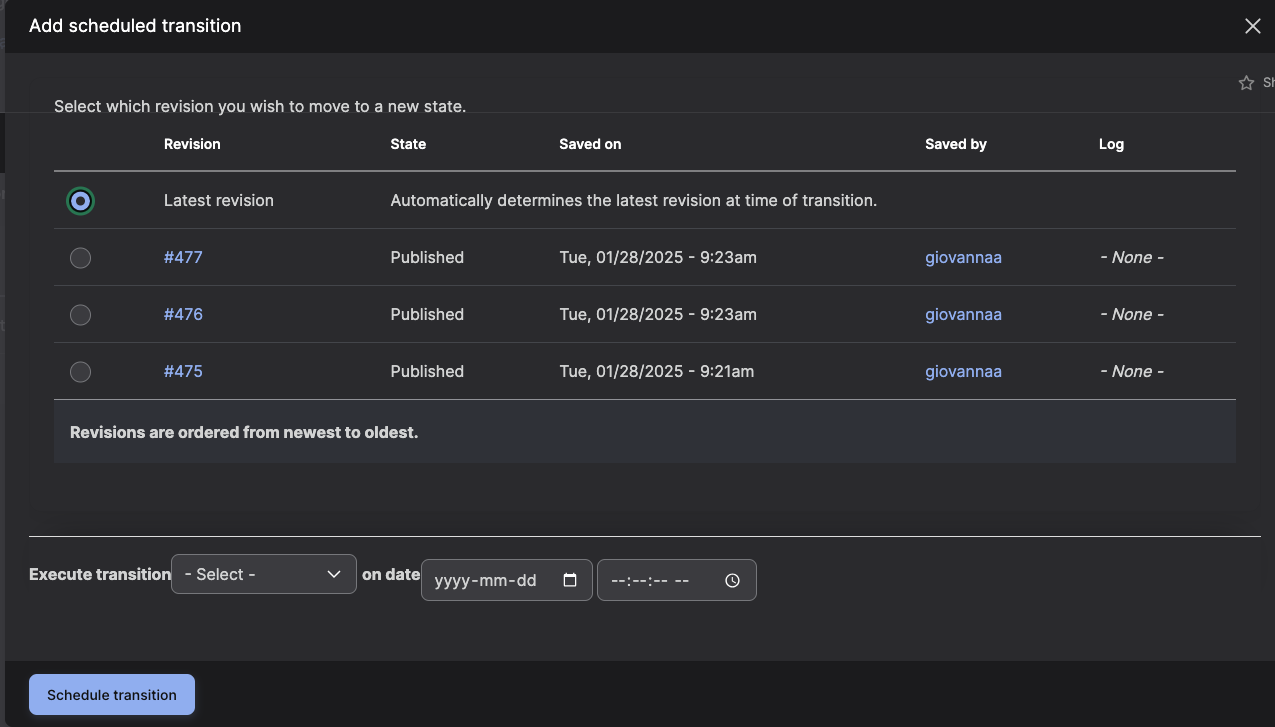
Task: Open the clock picker icon in time field
Action: pos(732,580)
